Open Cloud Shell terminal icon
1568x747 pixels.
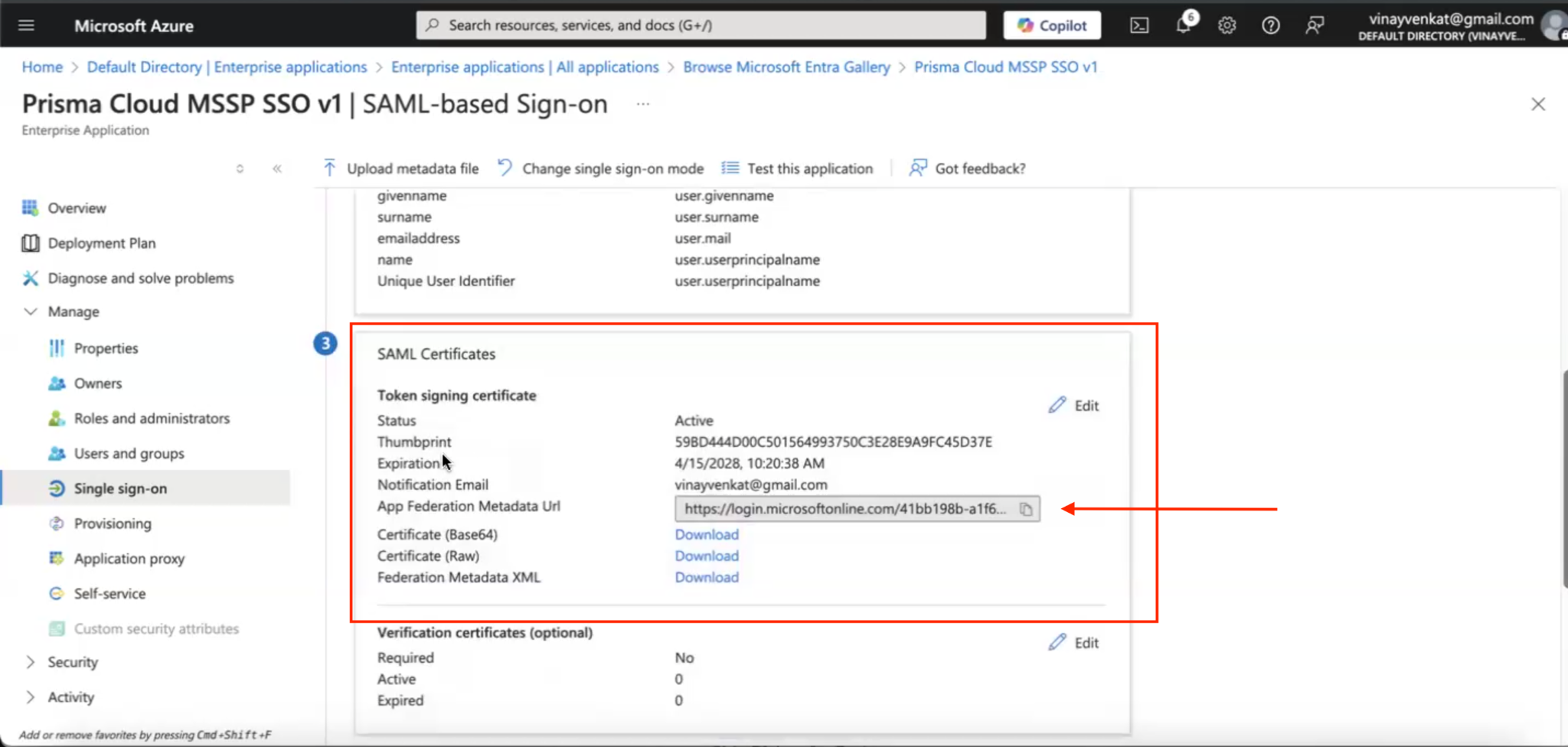click(1139, 25)
